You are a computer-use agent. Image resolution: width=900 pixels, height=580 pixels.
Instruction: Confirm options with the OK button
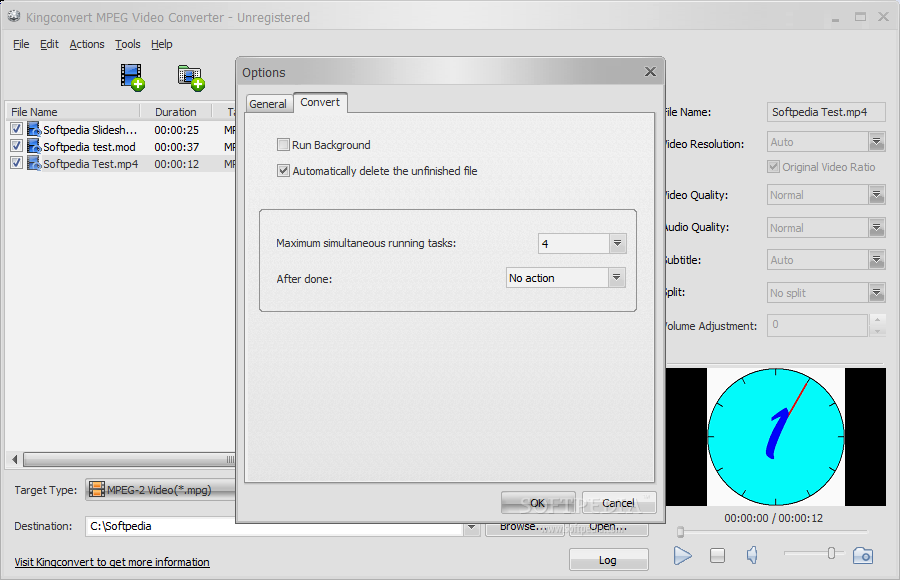(x=538, y=503)
